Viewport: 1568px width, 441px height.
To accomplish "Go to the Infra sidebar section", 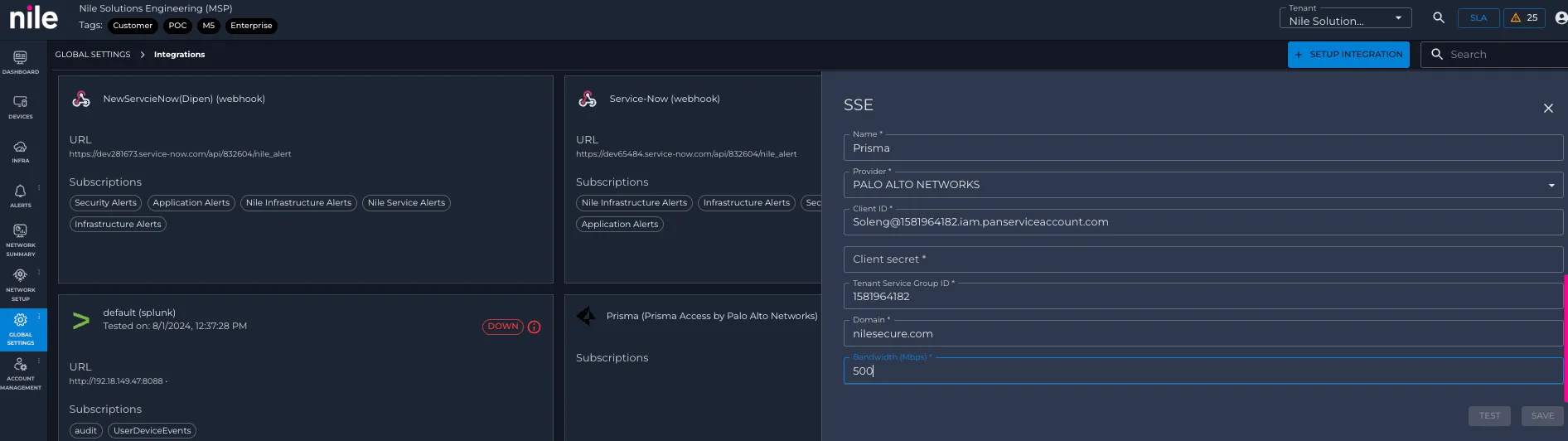I will (x=20, y=151).
